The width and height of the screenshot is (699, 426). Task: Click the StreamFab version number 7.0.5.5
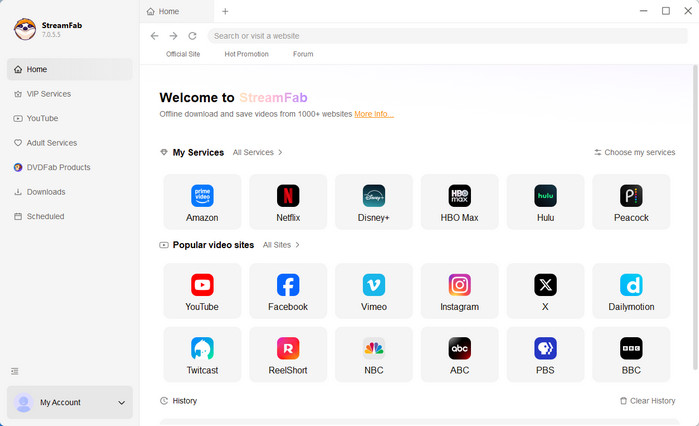pyautogui.click(x=51, y=35)
